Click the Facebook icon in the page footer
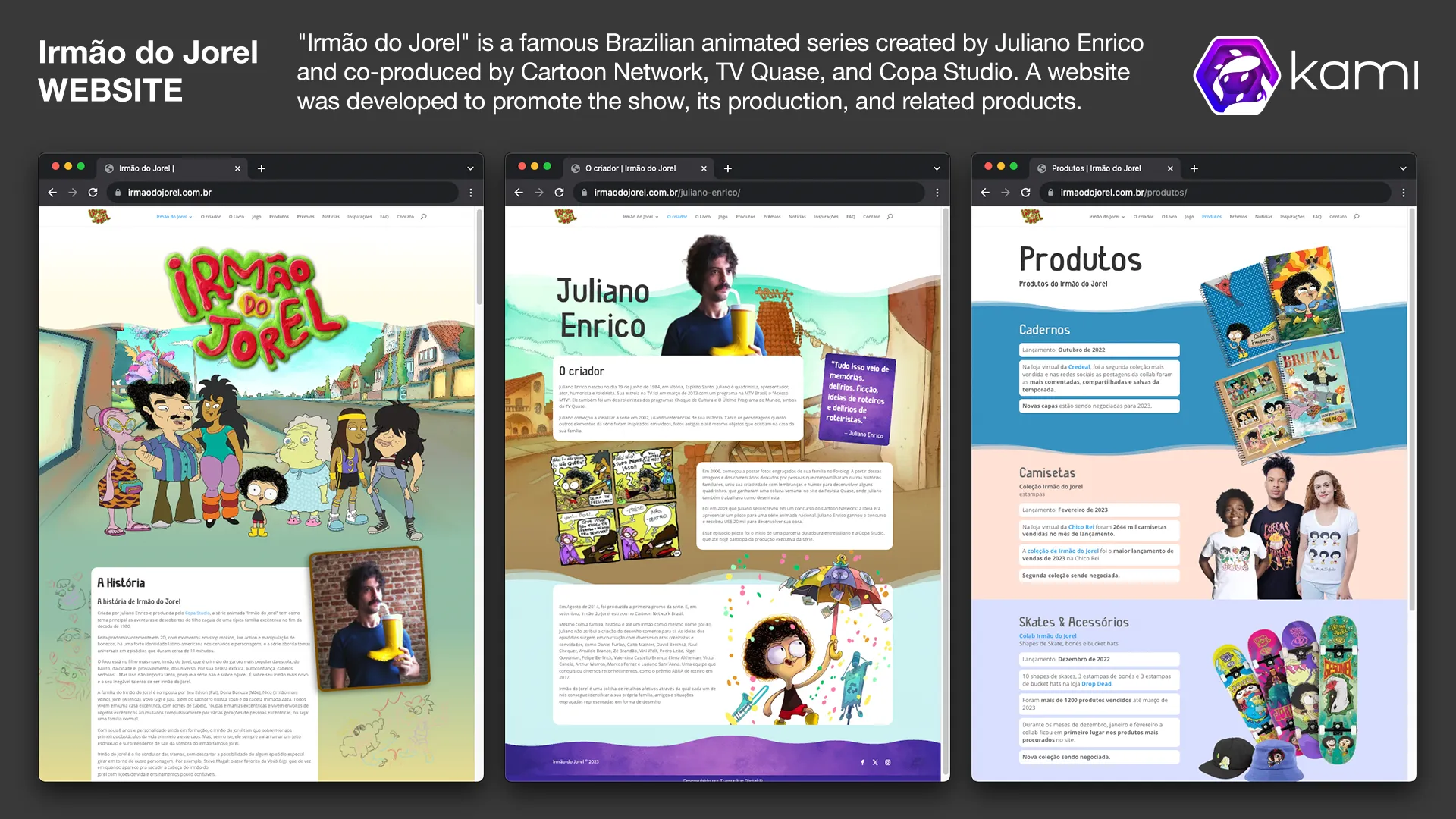 pyautogui.click(x=863, y=762)
